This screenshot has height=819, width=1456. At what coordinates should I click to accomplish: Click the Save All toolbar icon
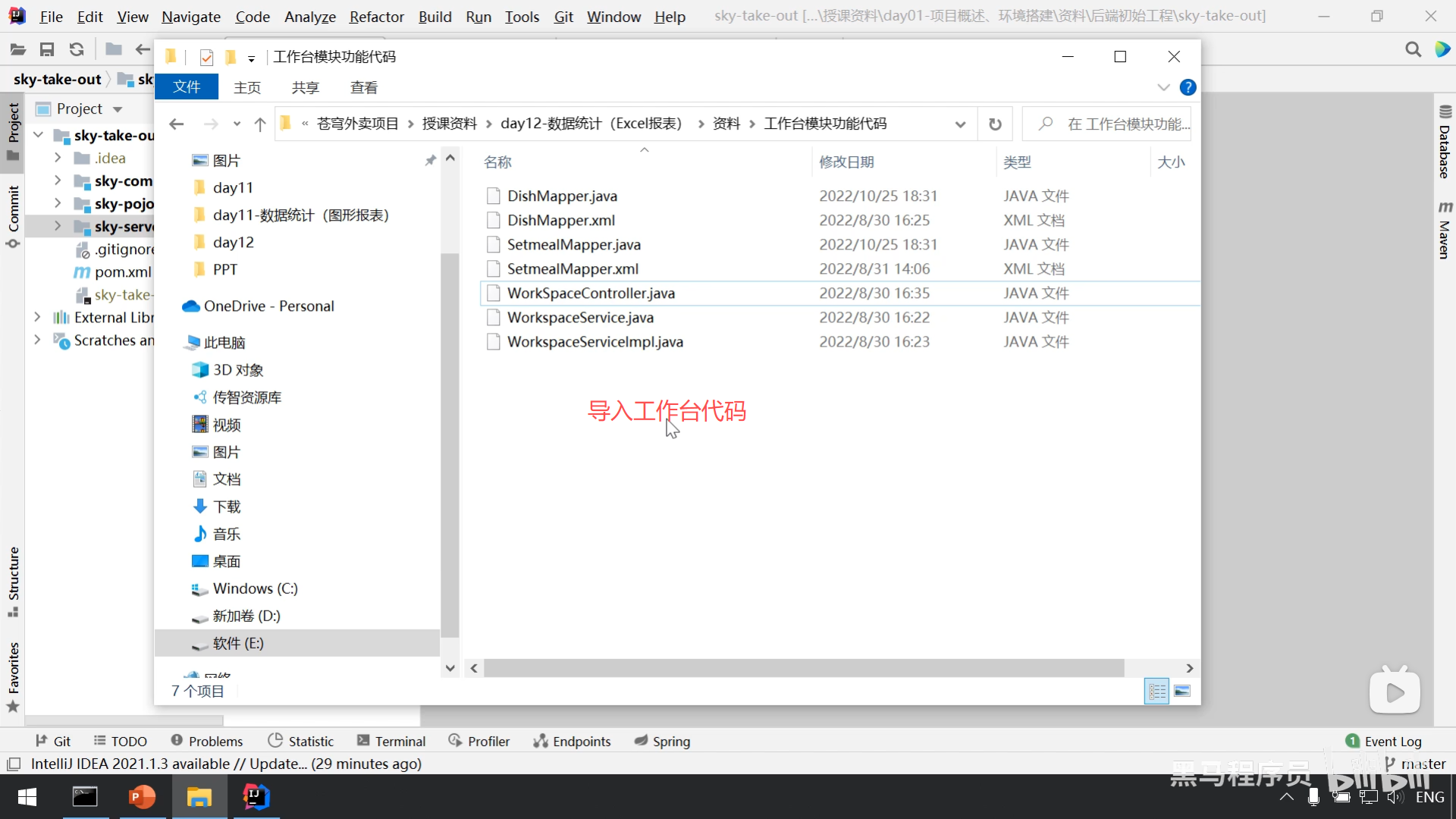pyautogui.click(x=47, y=50)
